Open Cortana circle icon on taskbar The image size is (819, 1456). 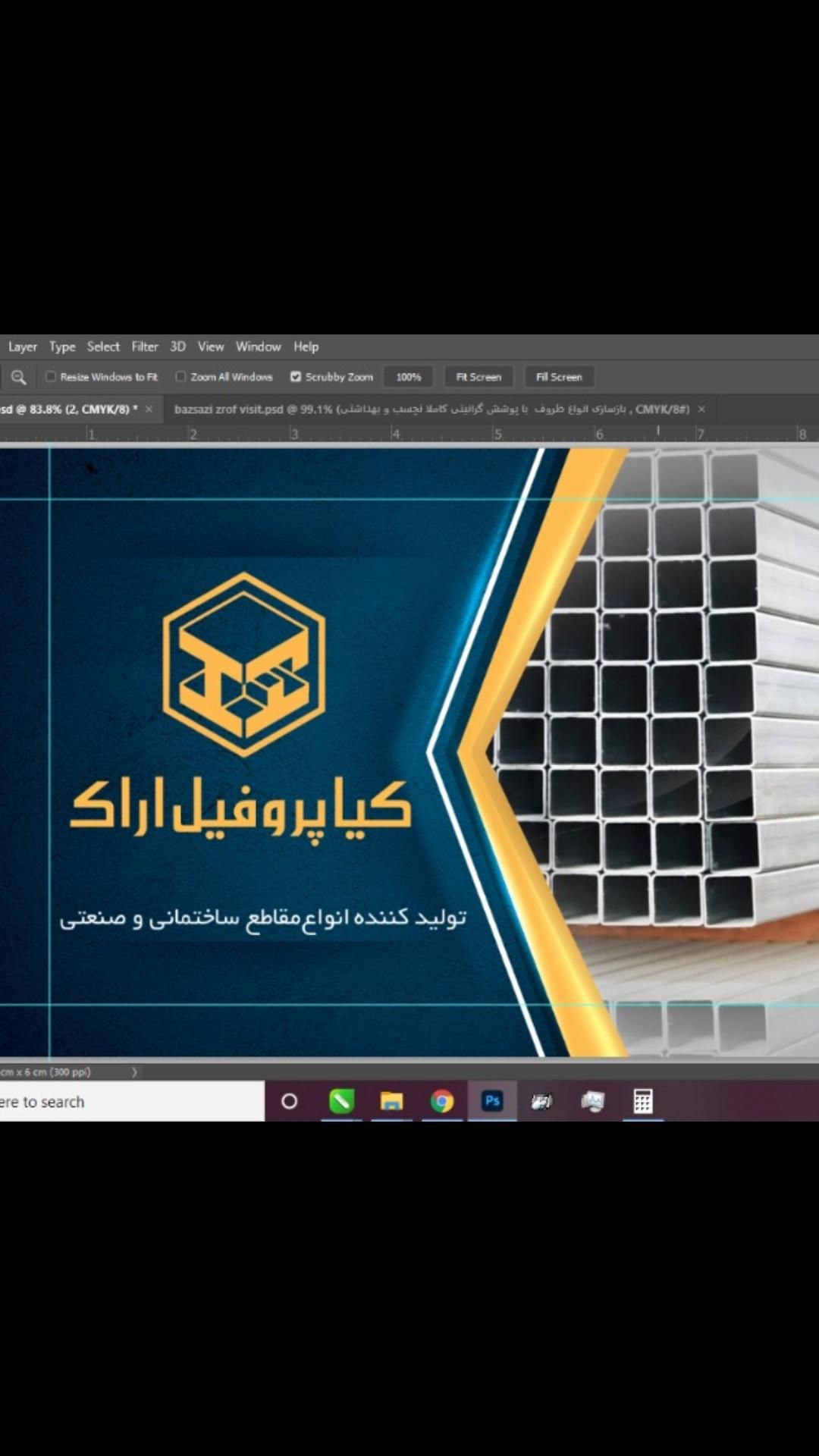pos(289,1101)
